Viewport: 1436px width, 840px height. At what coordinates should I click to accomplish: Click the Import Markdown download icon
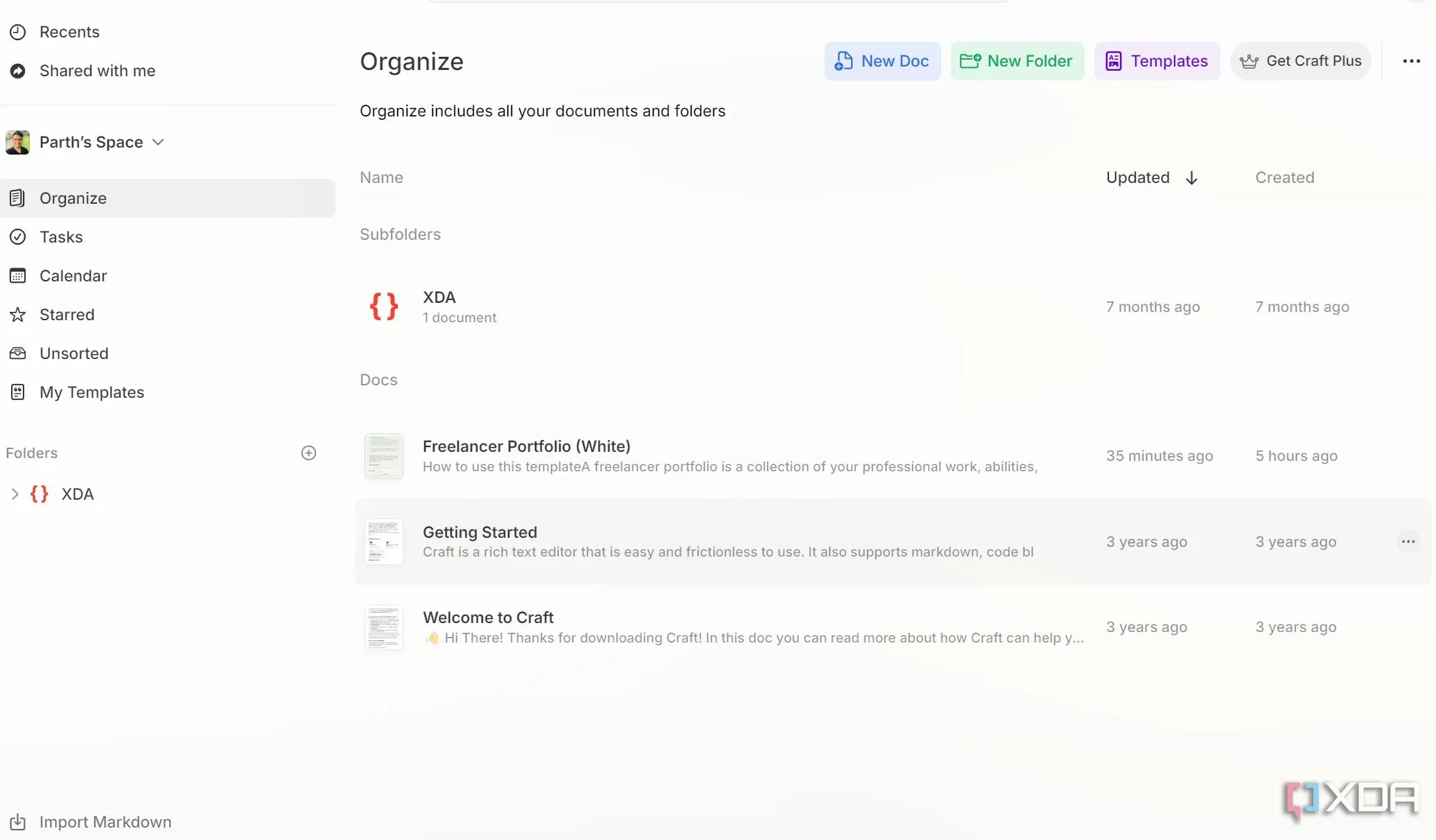pos(18,822)
